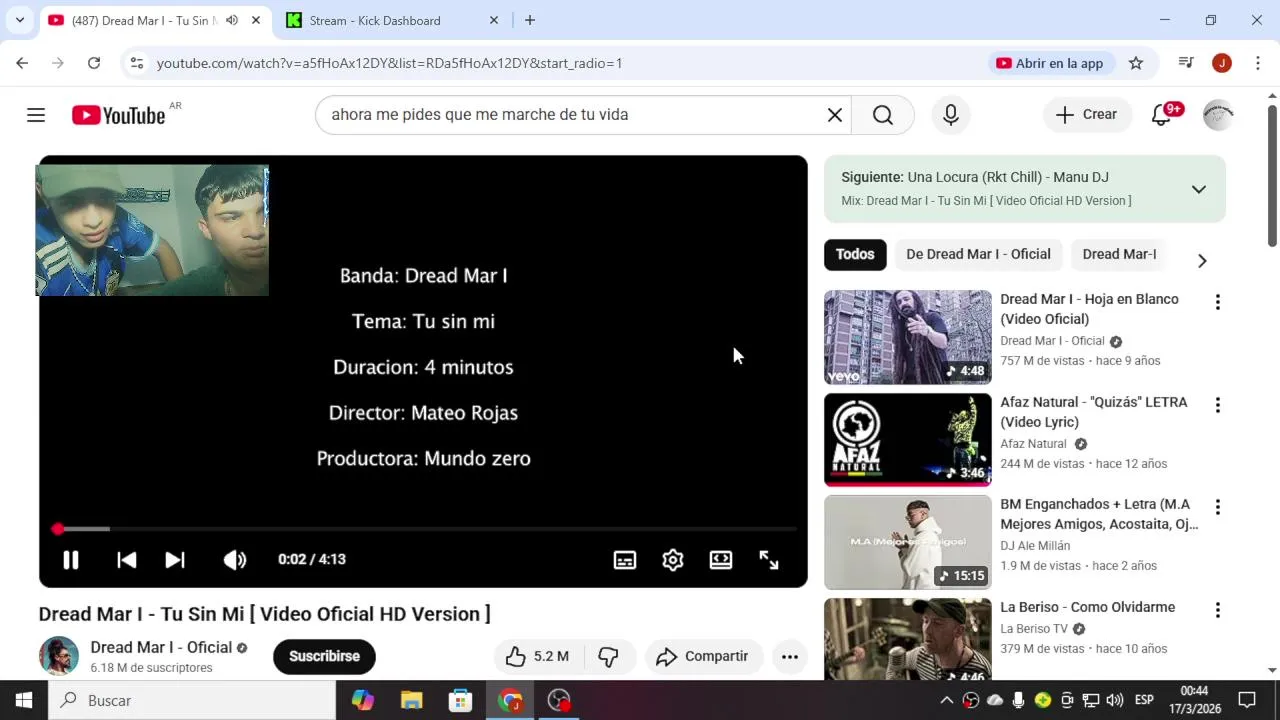Image resolution: width=1280 pixels, height=720 pixels.
Task: Click the Compartir button
Action: 703,656
